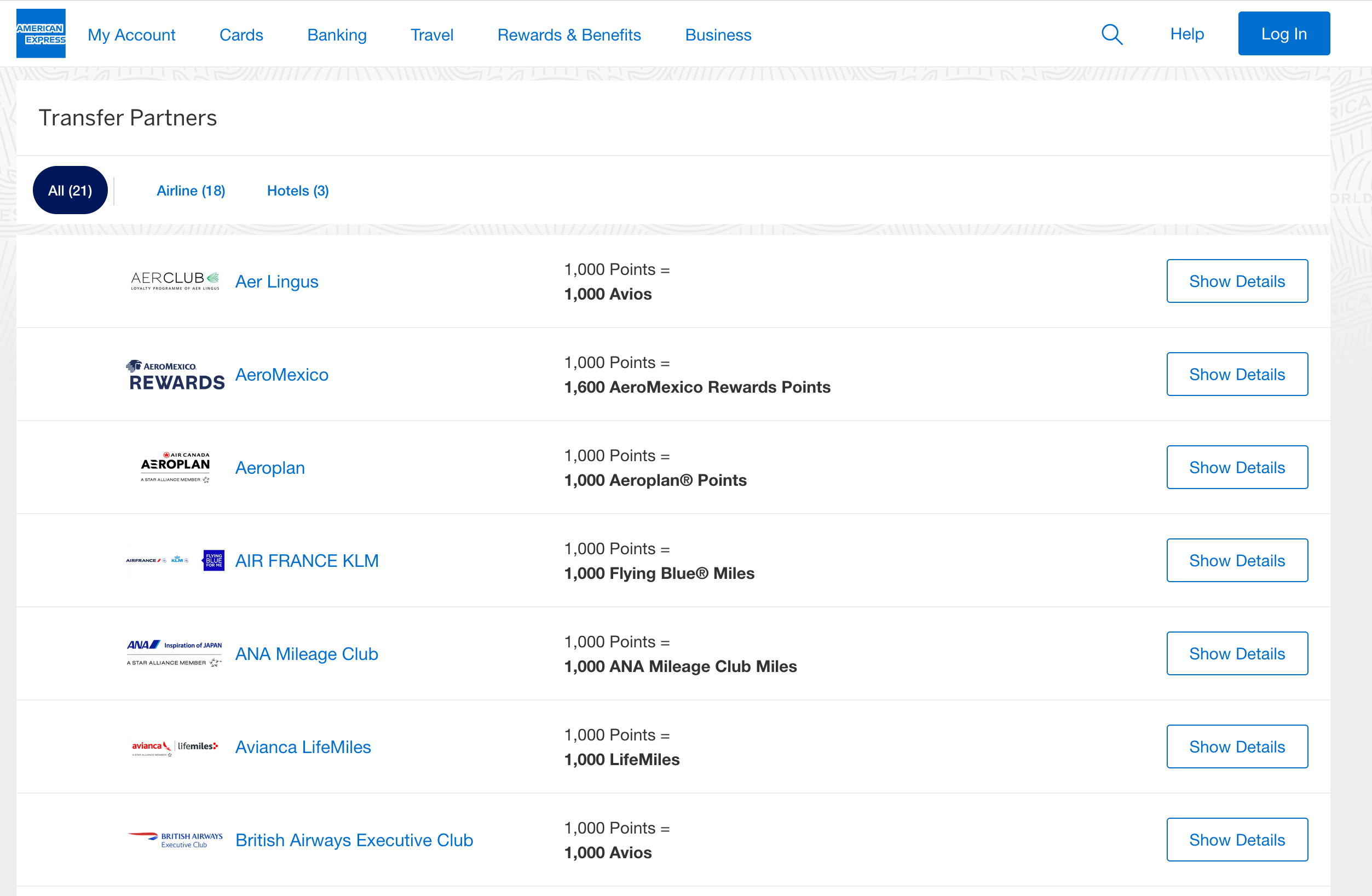The image size is (1372, 896).
Task: Click the Log In button
Action: pos(1284,33)
